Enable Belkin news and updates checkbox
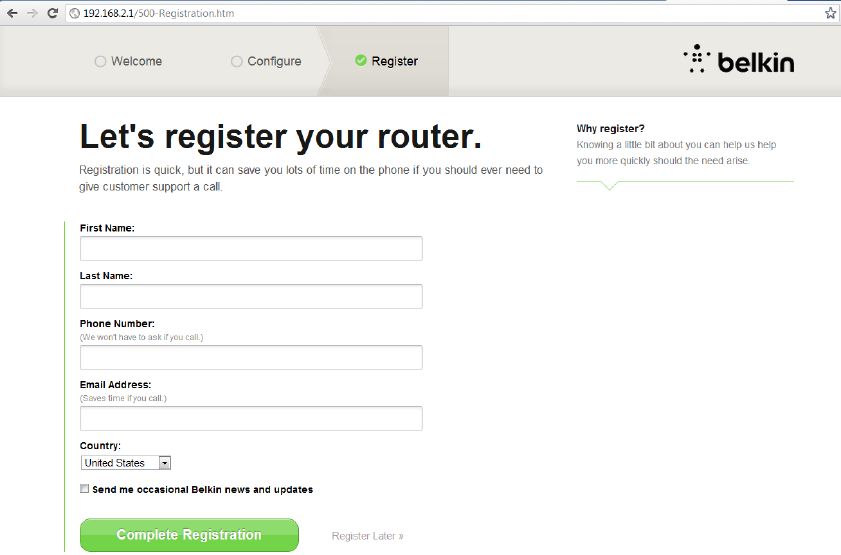The height and width of the screenshot is (555, 841). [84, 489]
